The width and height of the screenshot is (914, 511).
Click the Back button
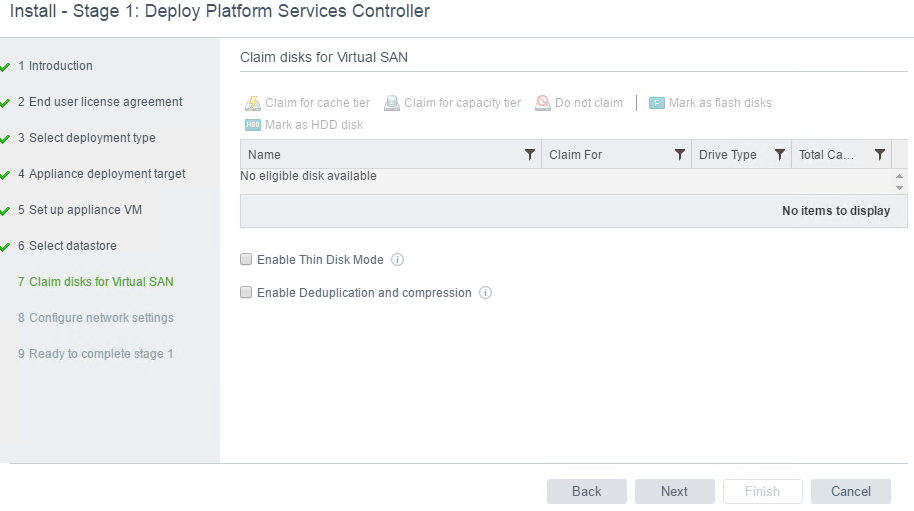click(x=586, y=491)
